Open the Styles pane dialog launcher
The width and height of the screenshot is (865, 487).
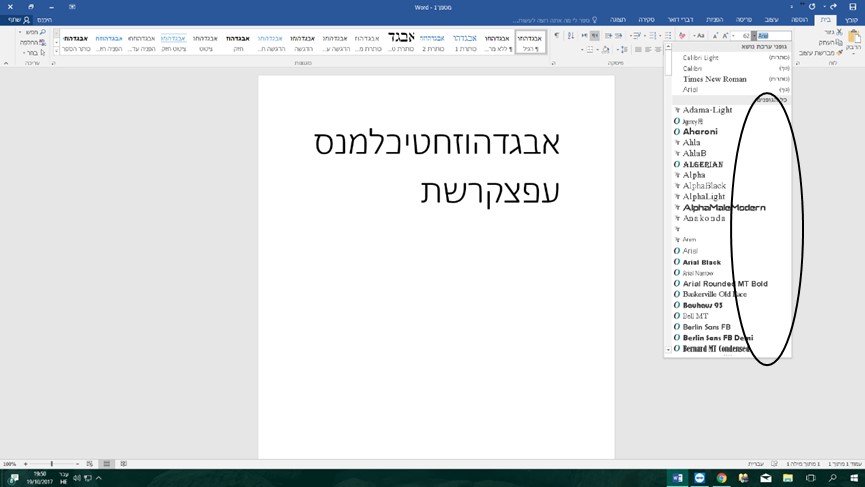point(54,63)
